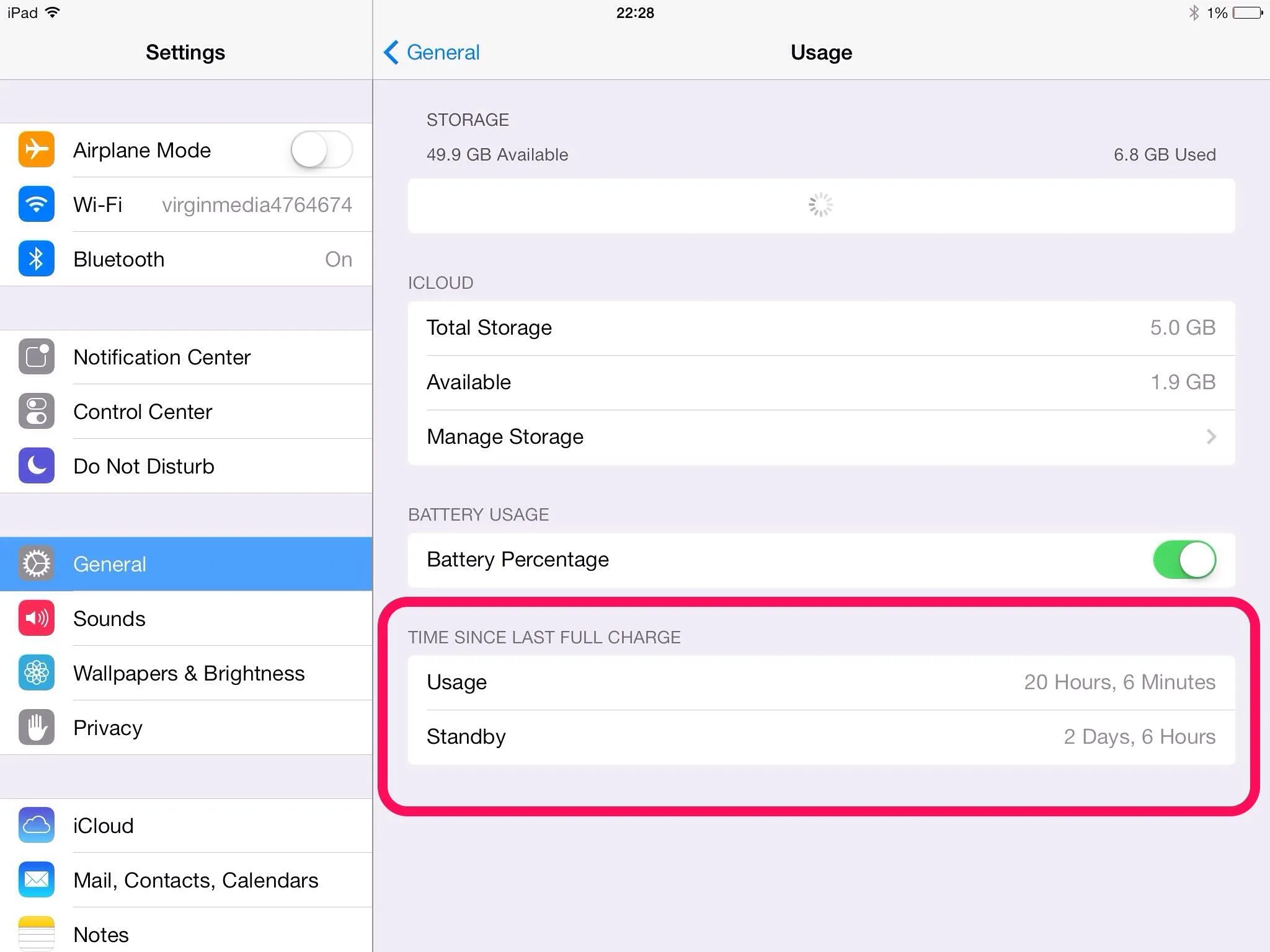Tap the iCloud cloud icon
This screenshot has width=1270, height=952.
click(37, 826)
